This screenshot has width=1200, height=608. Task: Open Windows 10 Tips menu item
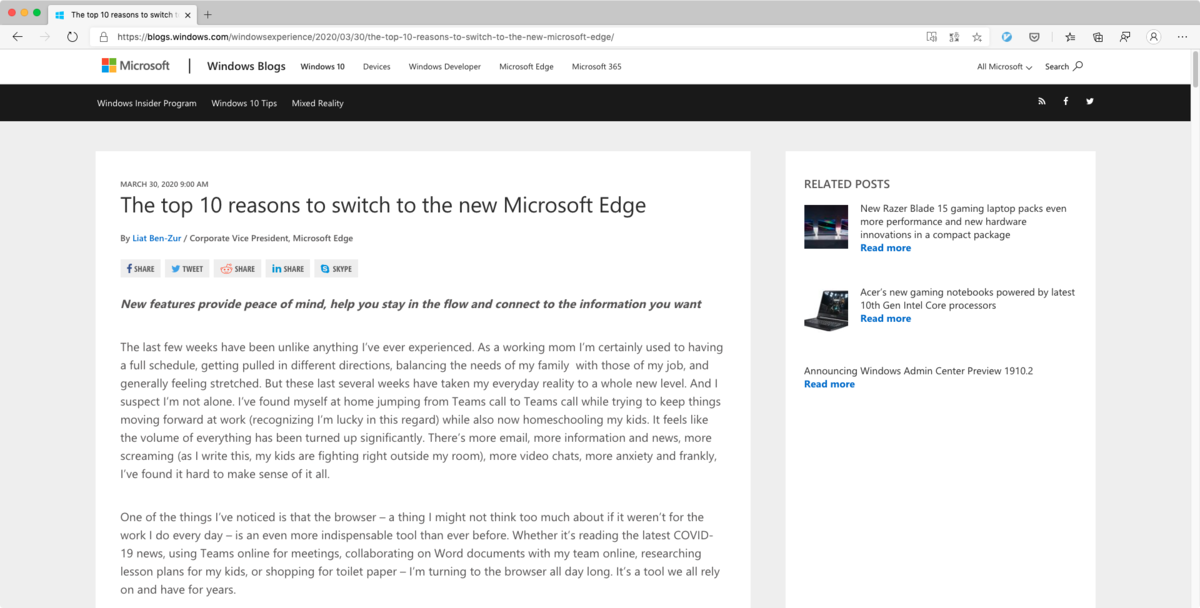click(244, 103)
